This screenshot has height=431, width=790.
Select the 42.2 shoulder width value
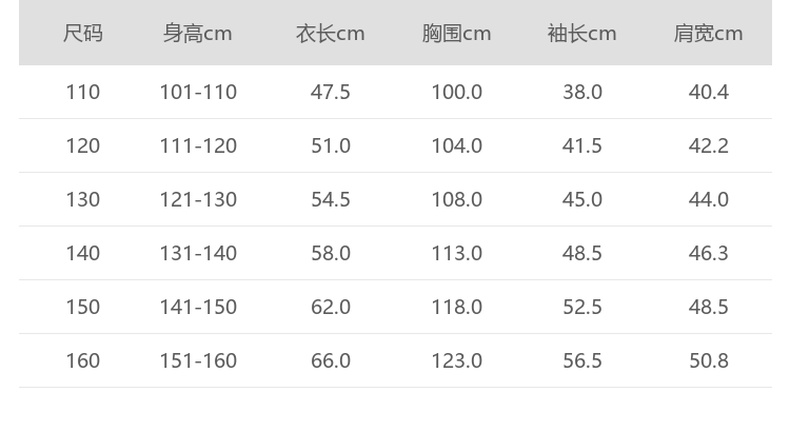click(x=708, y=146)
